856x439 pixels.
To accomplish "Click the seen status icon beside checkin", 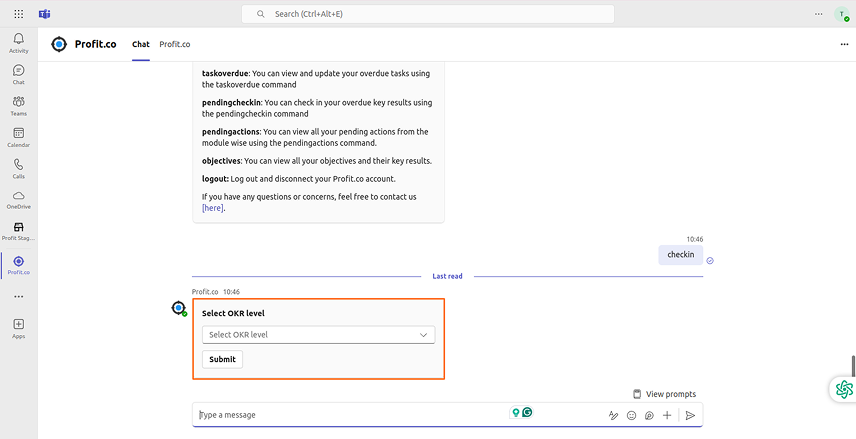I will (x=710, y=260).
